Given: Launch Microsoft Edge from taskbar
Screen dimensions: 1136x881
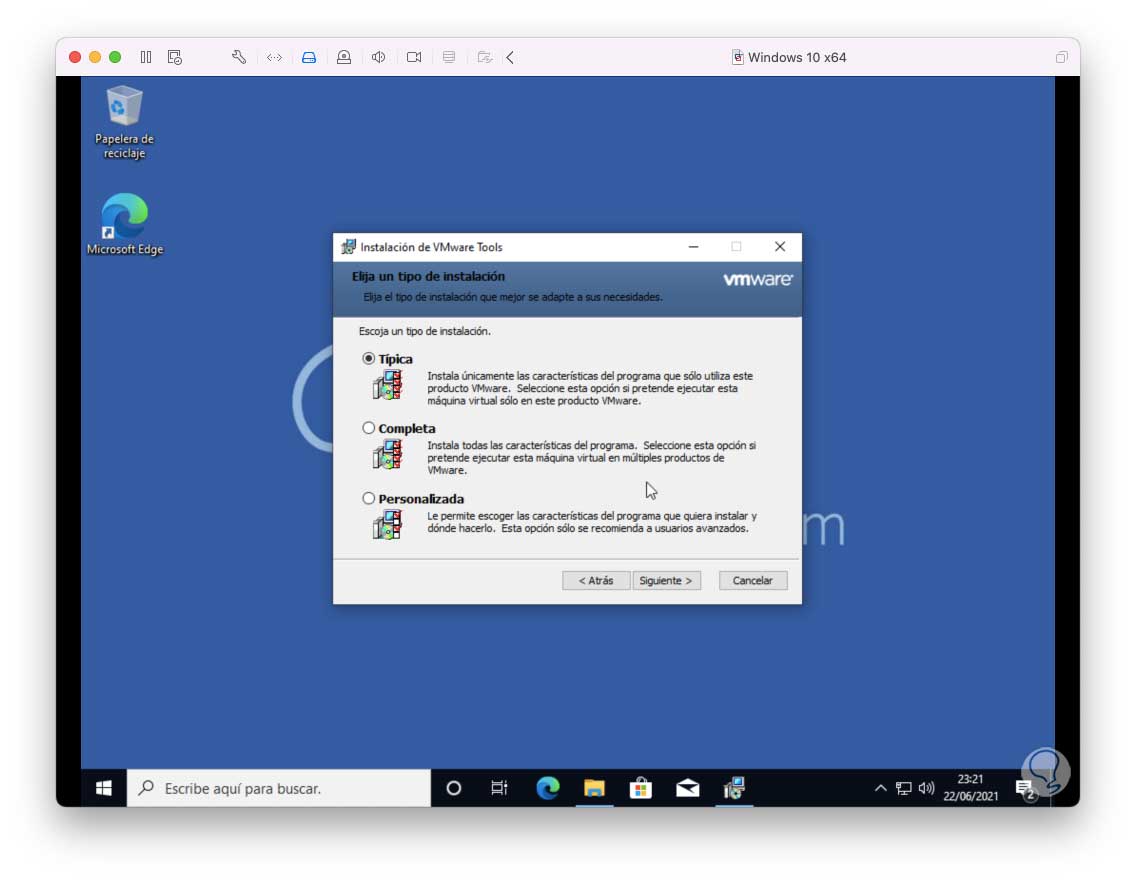Looking at the screenshot, I should (x=548, y=788).
